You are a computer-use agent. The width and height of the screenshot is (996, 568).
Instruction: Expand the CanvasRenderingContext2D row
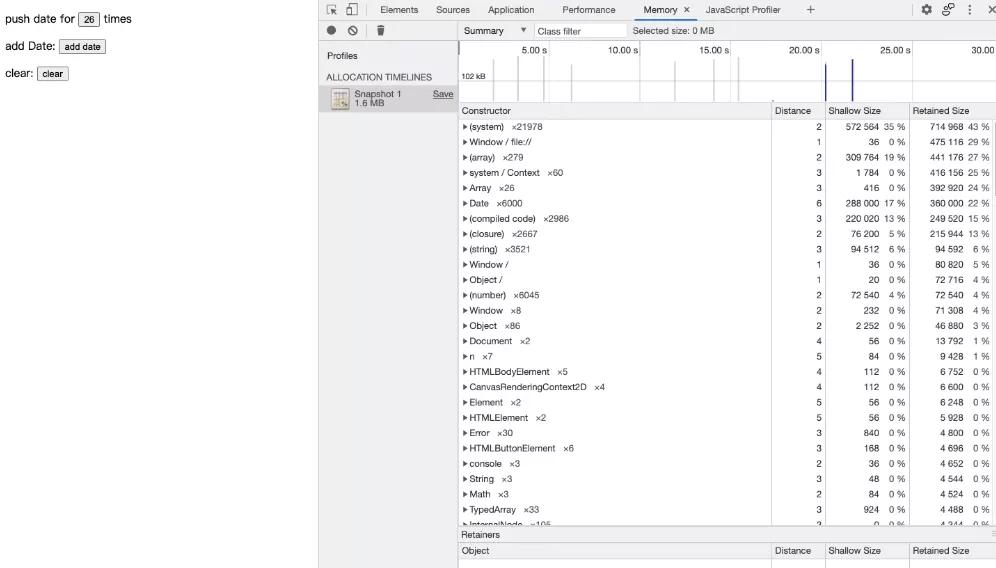point(465,387)
